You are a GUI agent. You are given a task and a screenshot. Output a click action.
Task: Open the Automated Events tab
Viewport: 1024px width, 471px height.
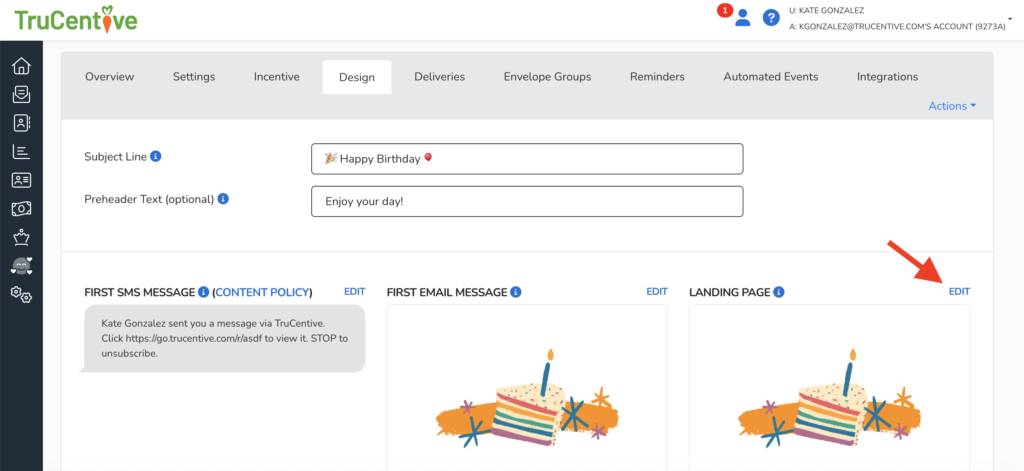click(x=770, y=77)
